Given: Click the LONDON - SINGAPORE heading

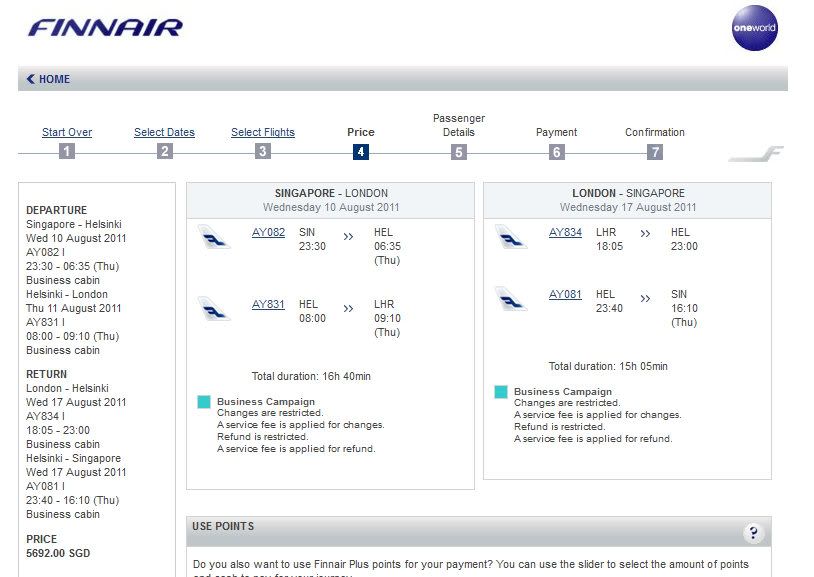Looking at the screenshot, I should click(629, 193).
